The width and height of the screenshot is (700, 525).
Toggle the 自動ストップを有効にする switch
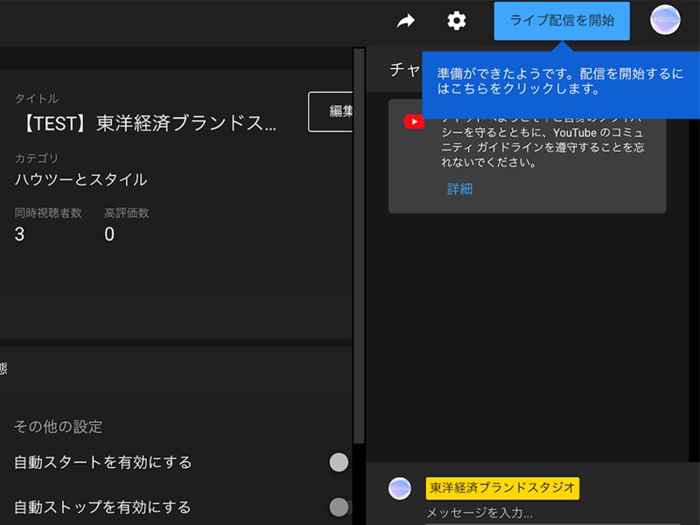pos(340,507)
